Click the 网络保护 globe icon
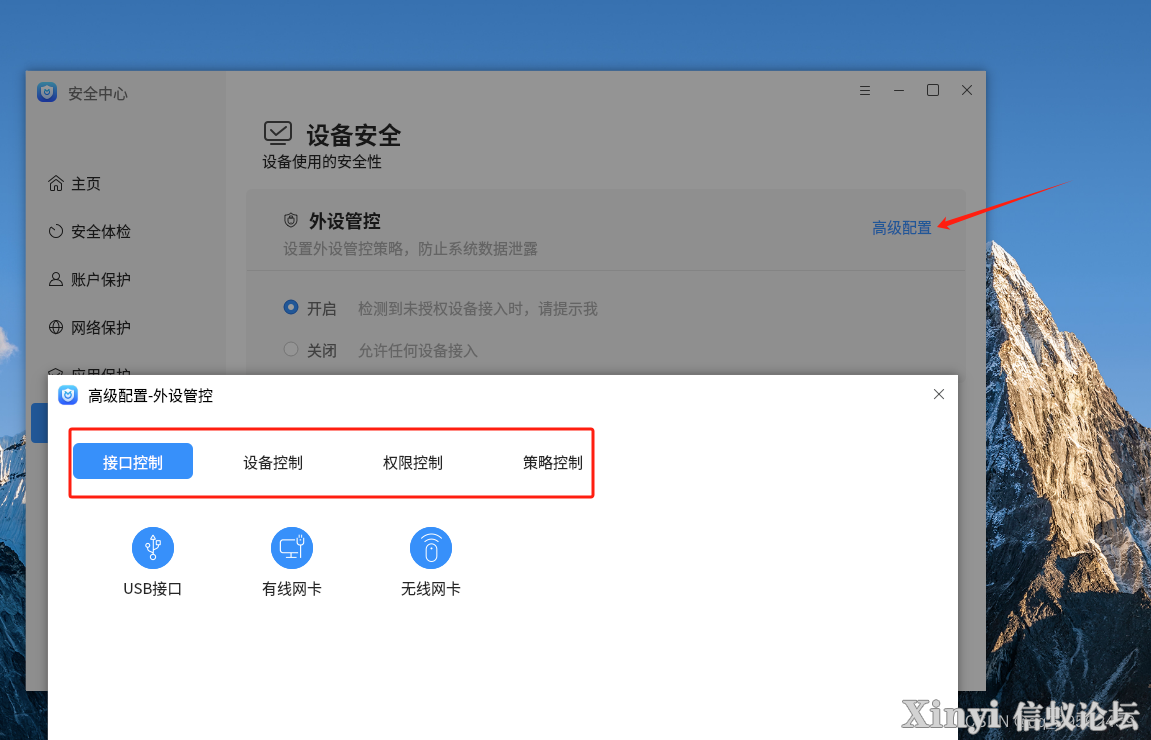 (x=56, y=327)
